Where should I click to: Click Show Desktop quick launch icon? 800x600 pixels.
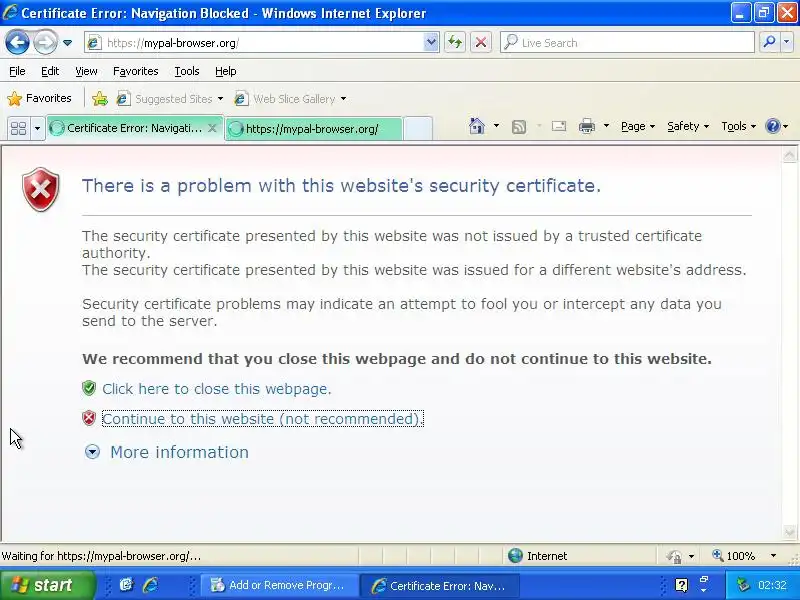[x=127, y=585]
